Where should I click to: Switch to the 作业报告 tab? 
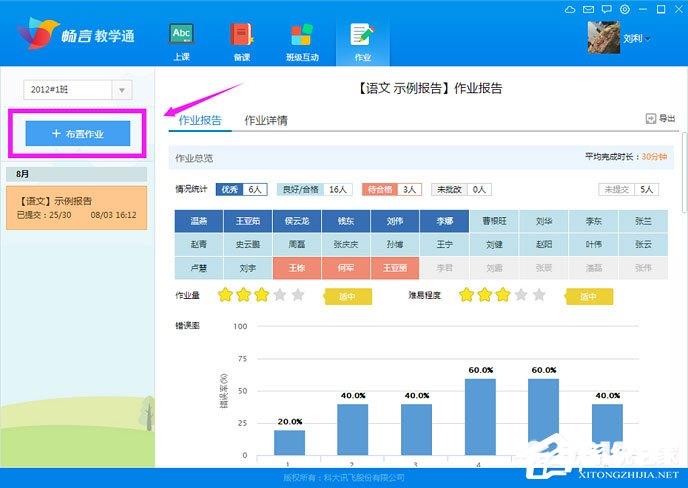(x=200, y=120)
